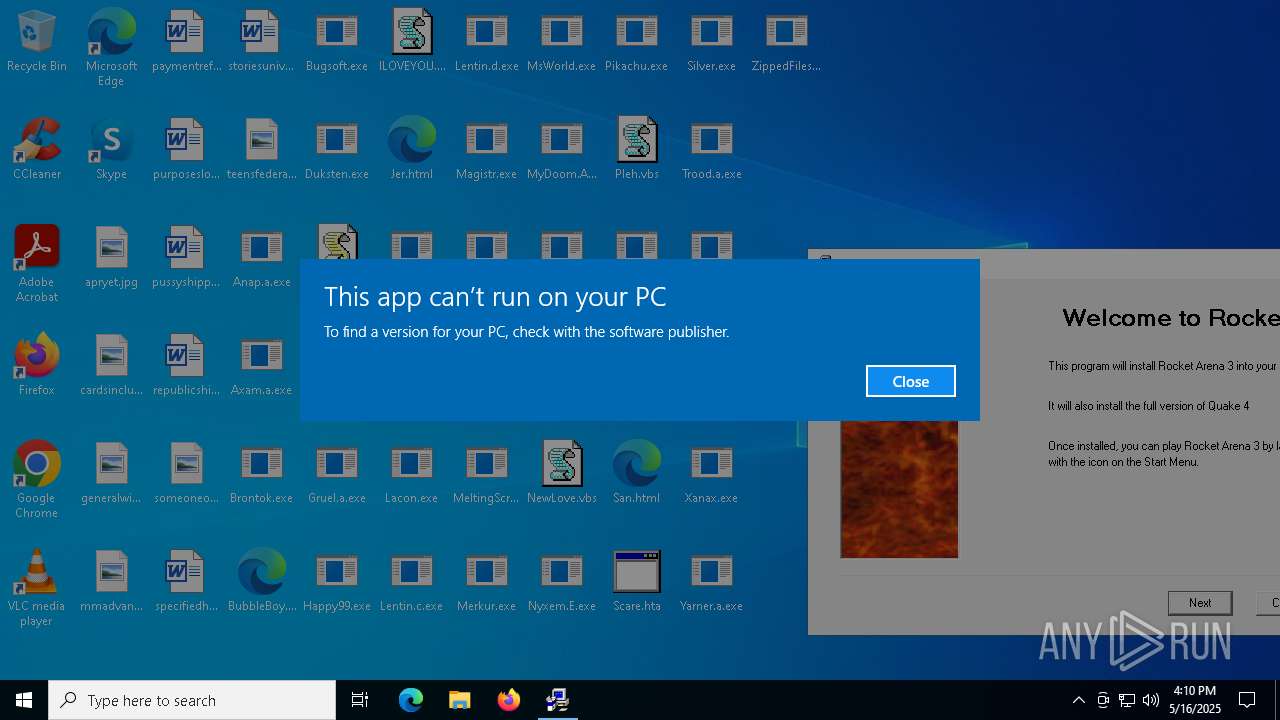Select MyDoom.A desktop icon
The height and width of the screenshot is (720, 1280).
click(x=562, y=150)
